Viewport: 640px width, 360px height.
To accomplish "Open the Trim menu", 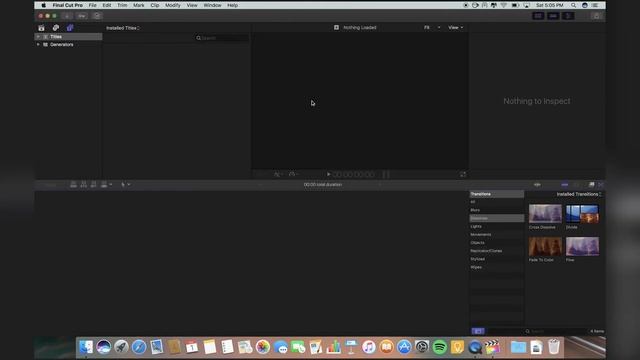I will click(122, 5).
